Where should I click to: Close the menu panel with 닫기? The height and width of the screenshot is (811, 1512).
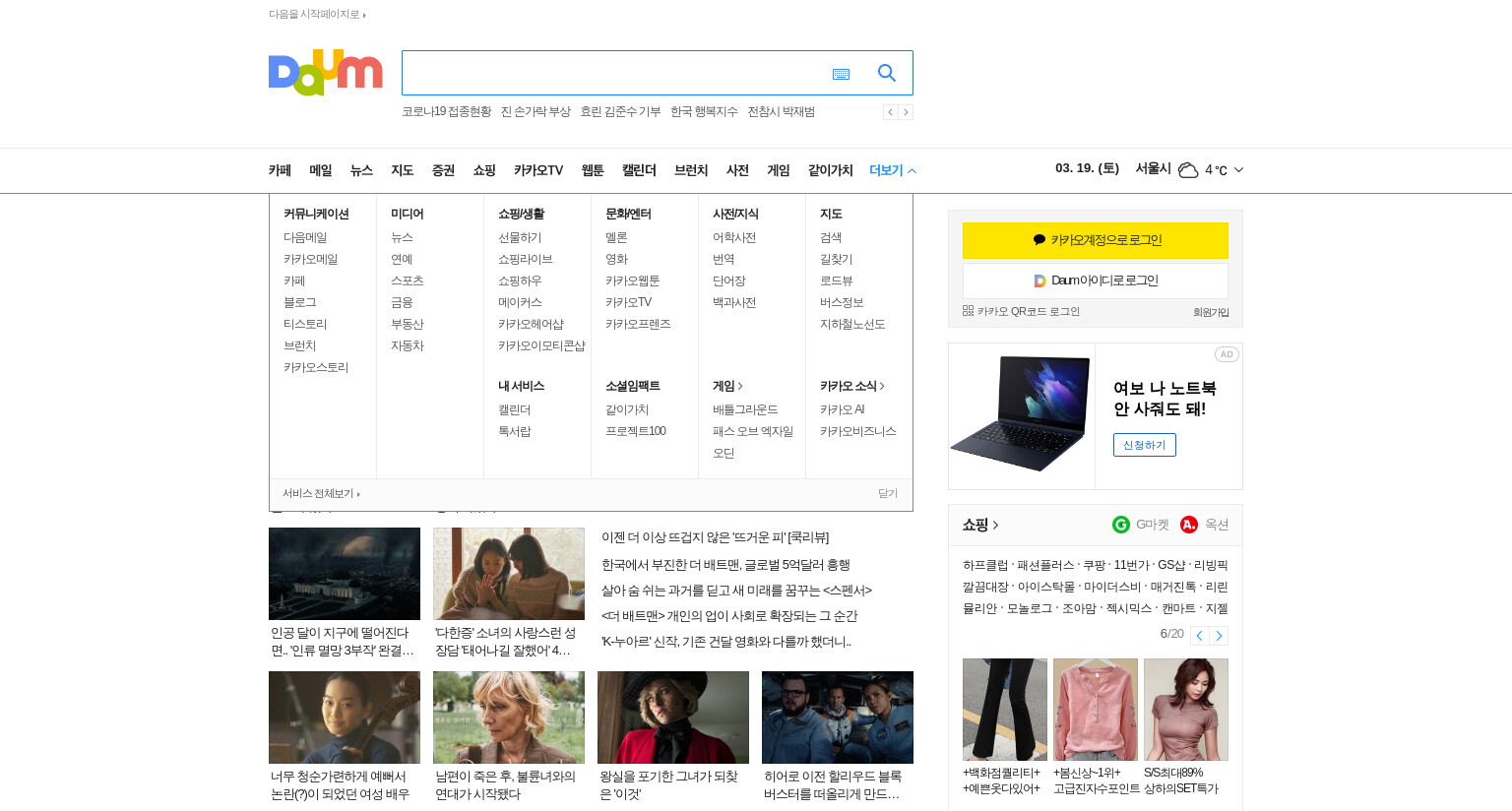click(888, 494)
